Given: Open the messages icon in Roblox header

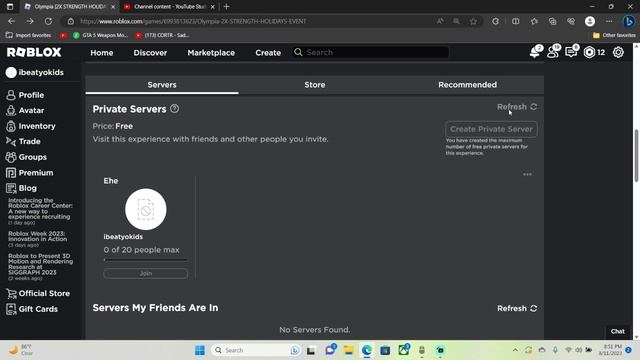Looking at the screenshot, I should 571,52.
